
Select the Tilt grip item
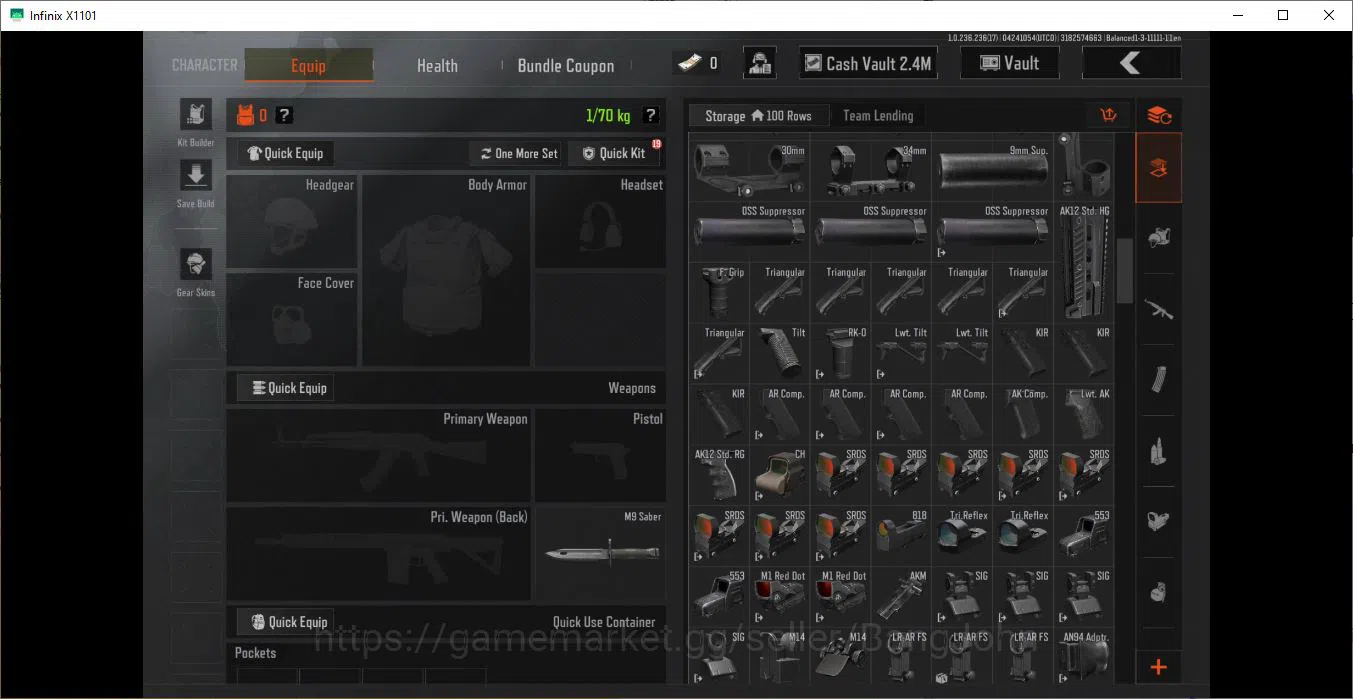coord(779,354)
